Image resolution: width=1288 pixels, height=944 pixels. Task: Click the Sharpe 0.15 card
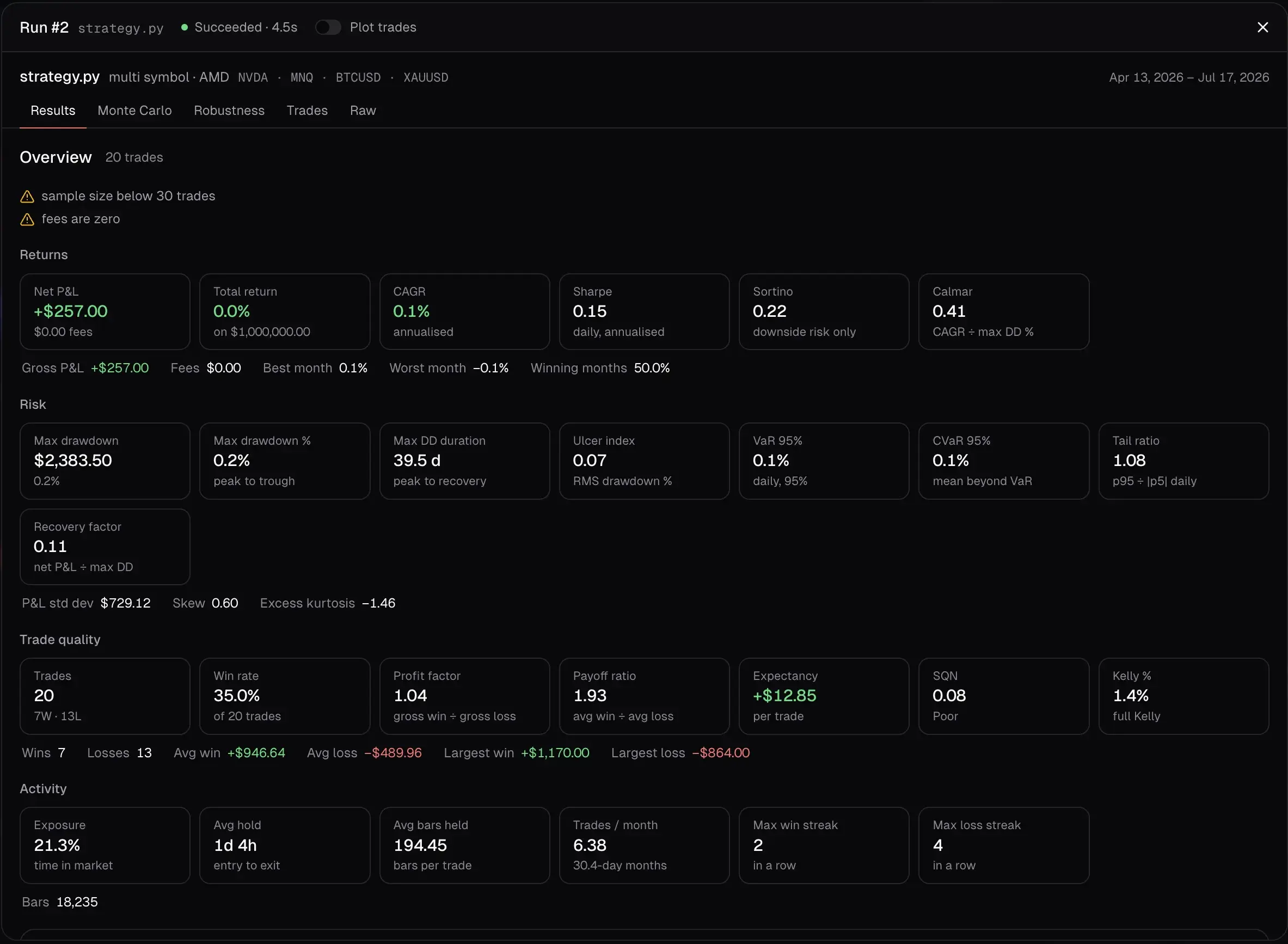(x=644, y=311)
